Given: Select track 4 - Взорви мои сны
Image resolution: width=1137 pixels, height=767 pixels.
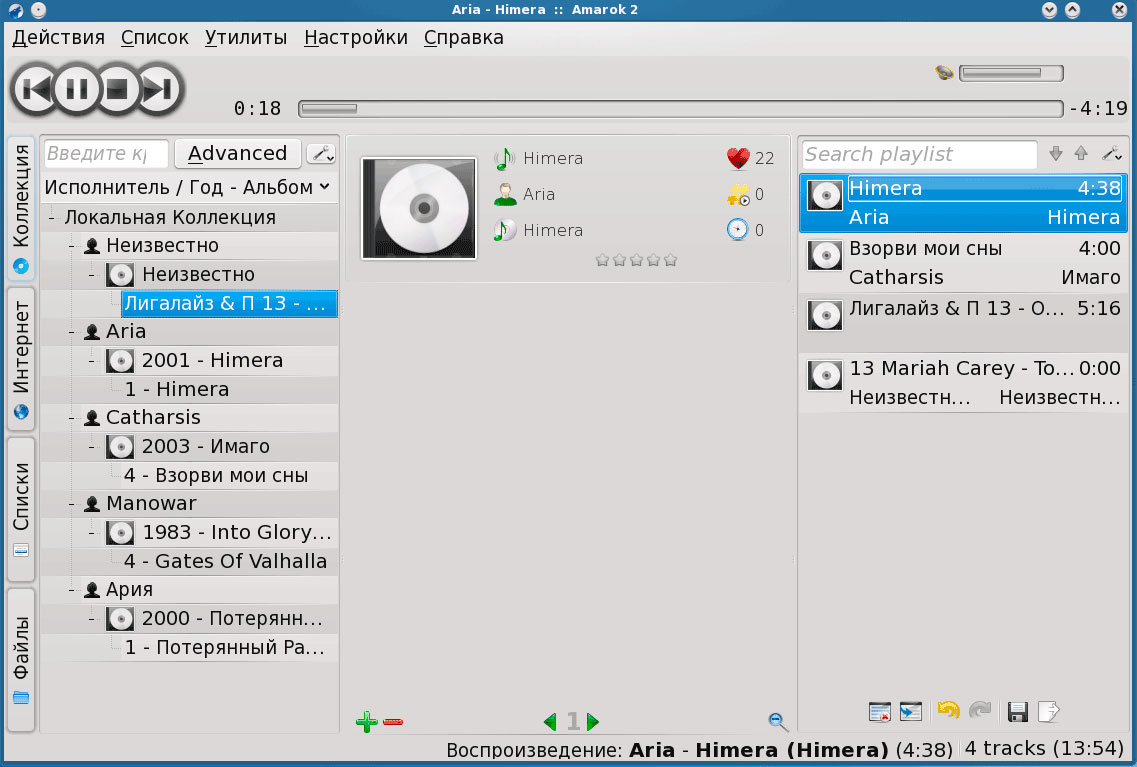Looking at the screenshot, I should pos(216,476).
